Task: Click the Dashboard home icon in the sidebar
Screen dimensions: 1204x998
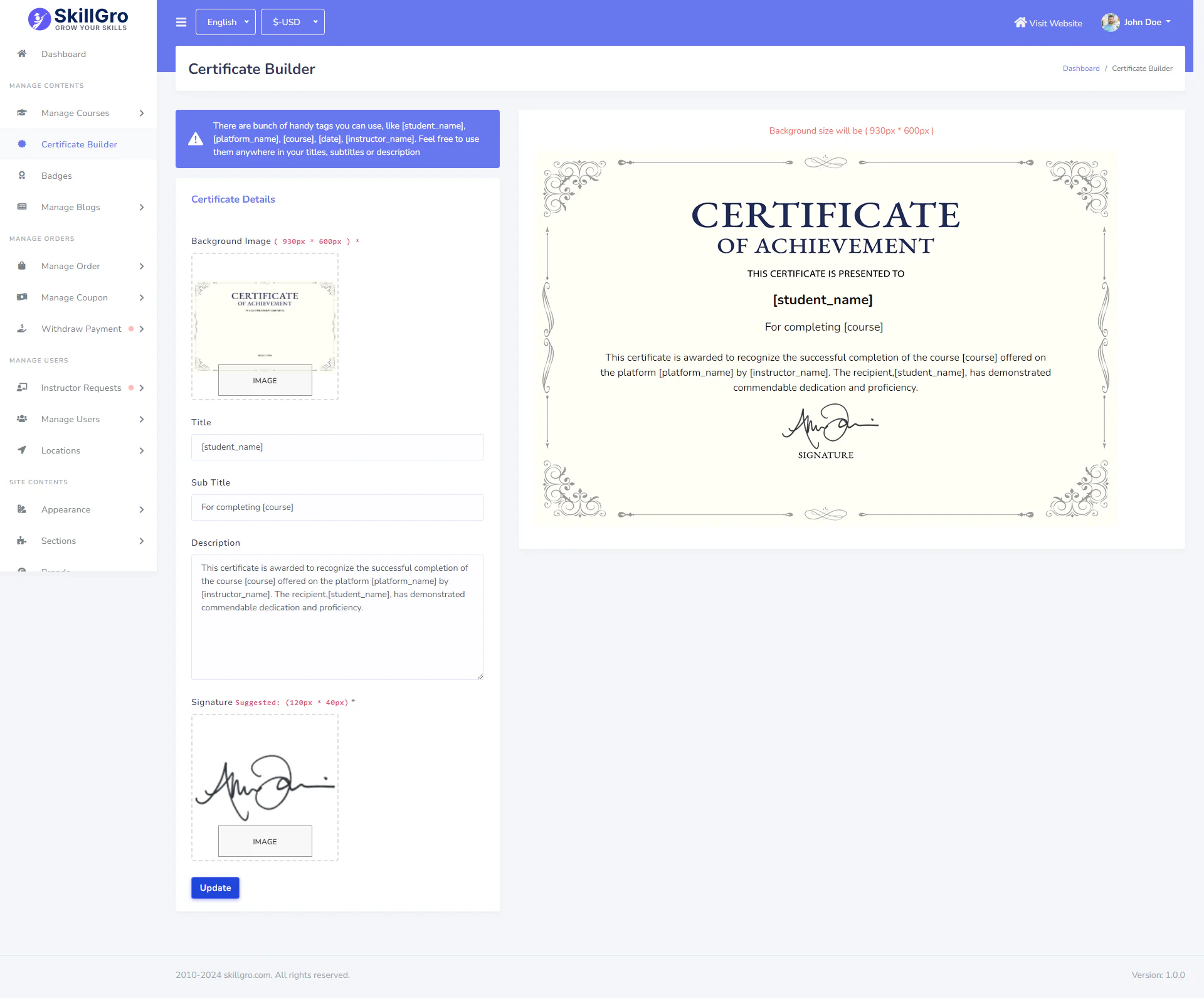Action: (x=22, y=54)
